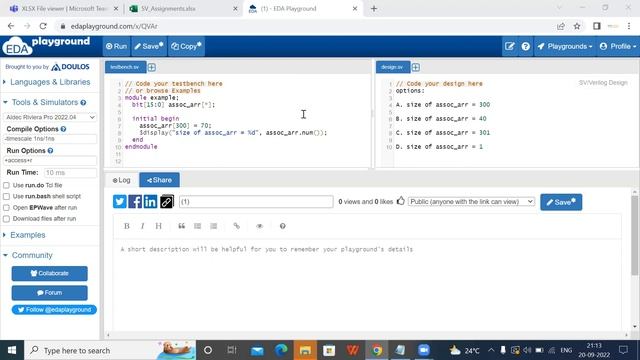Enable Use run.do Tcl file checkbox
Image resolution: width=640 pixels, height=360 pixels.
(7, 185)
